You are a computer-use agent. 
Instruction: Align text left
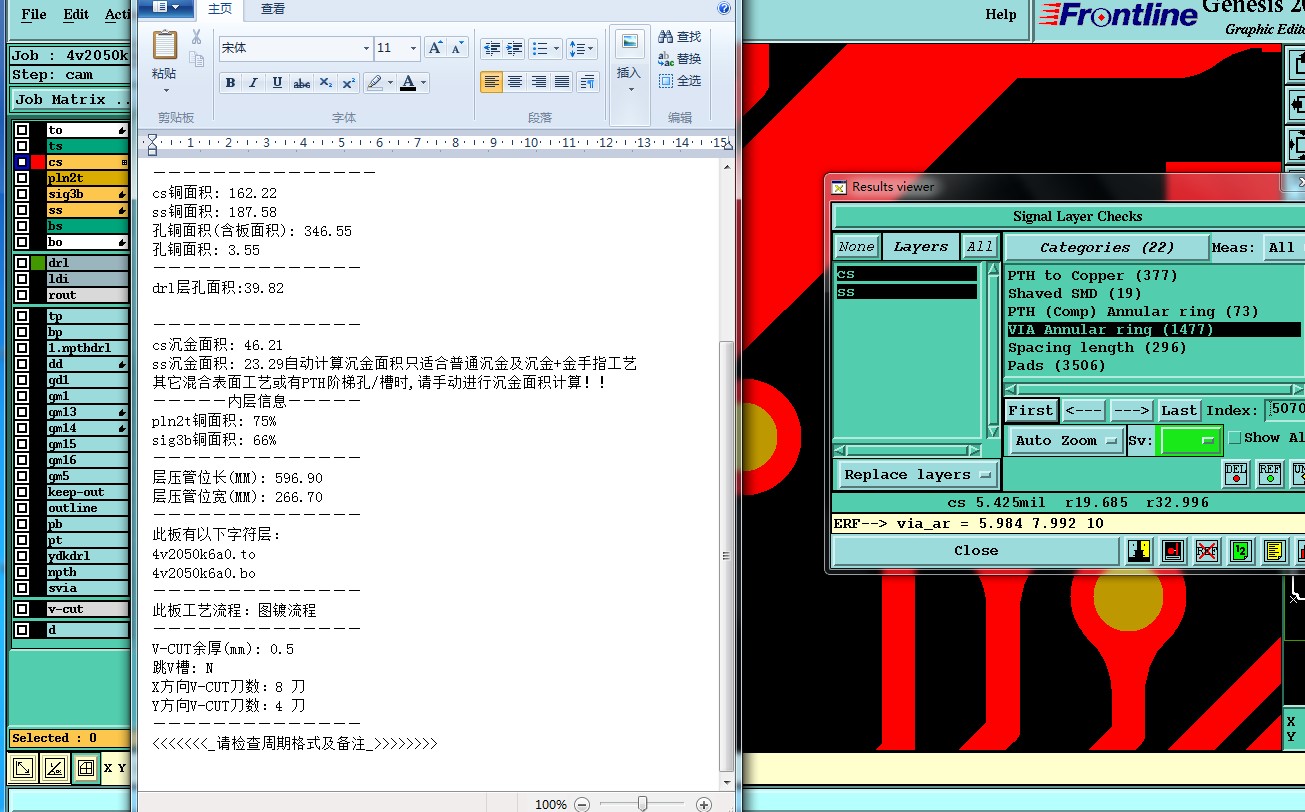[491, 82]
